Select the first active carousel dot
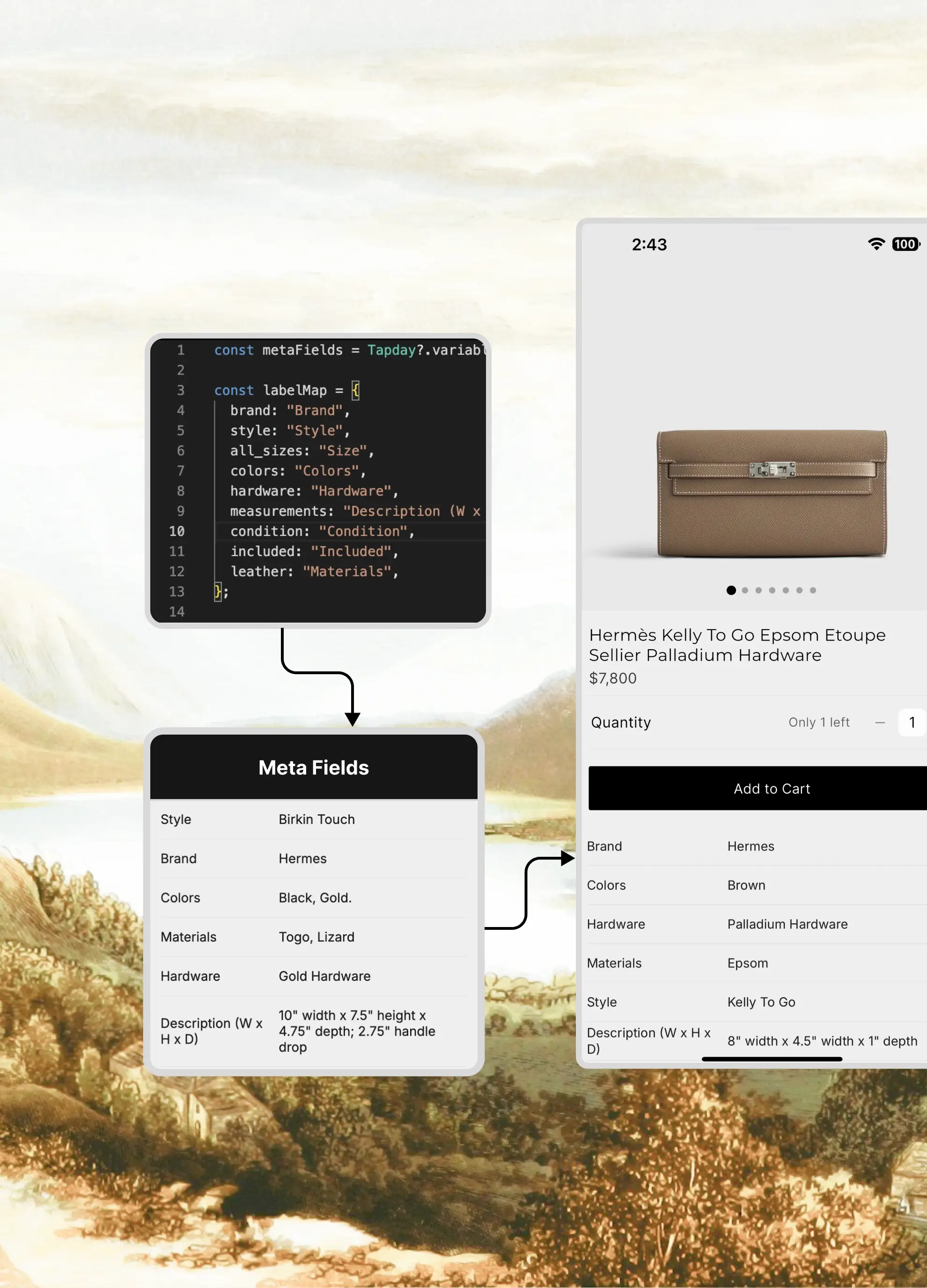This screenshot has width=927, height=1288. [731, 590]
